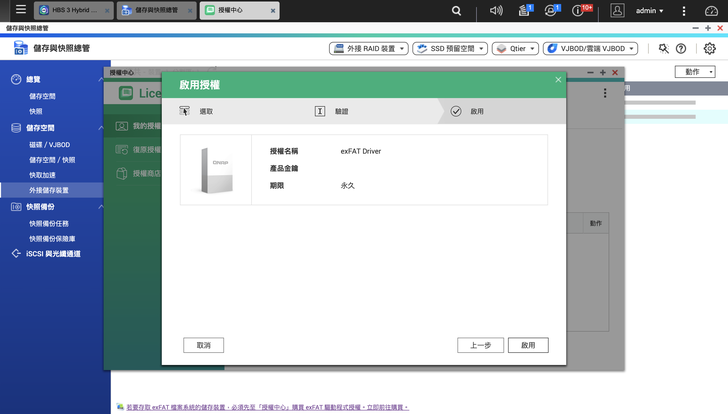Open the QTS main hamburger menu
The width and height of the screenshot is (728, 414).
tap(20, 10)
